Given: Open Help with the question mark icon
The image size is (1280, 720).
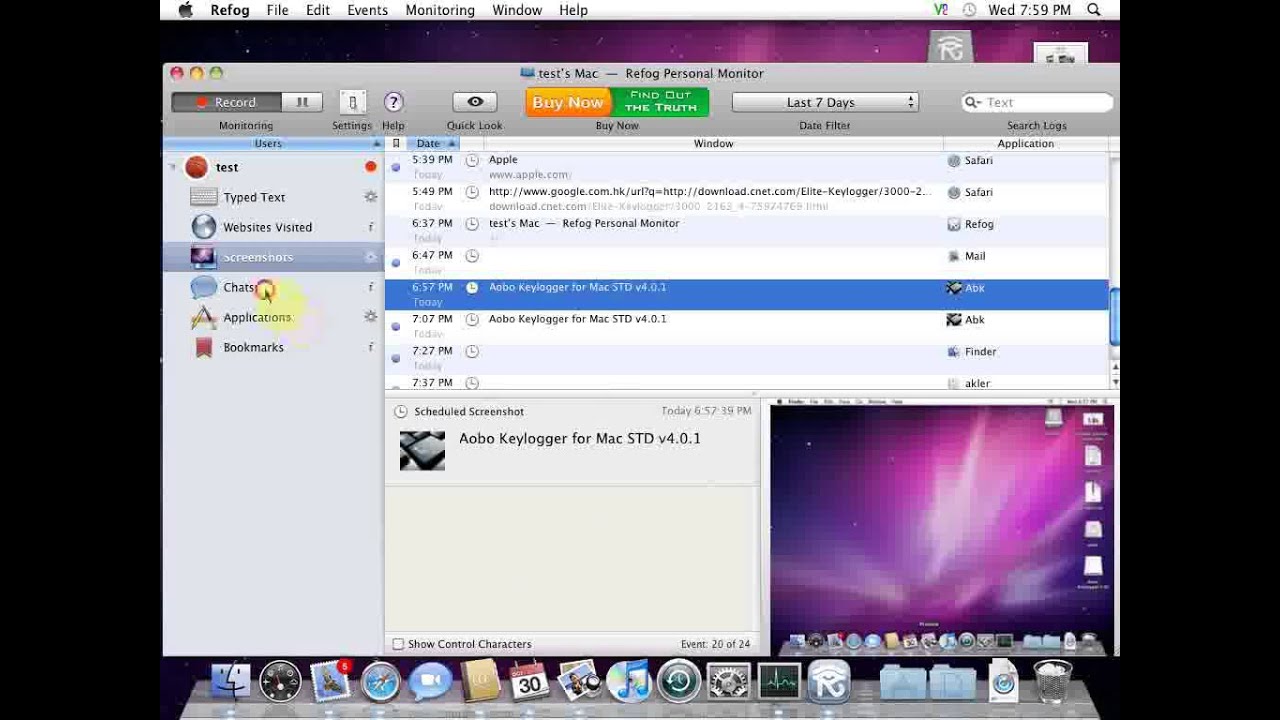Looking at the screenshot, I should point(393,102).
